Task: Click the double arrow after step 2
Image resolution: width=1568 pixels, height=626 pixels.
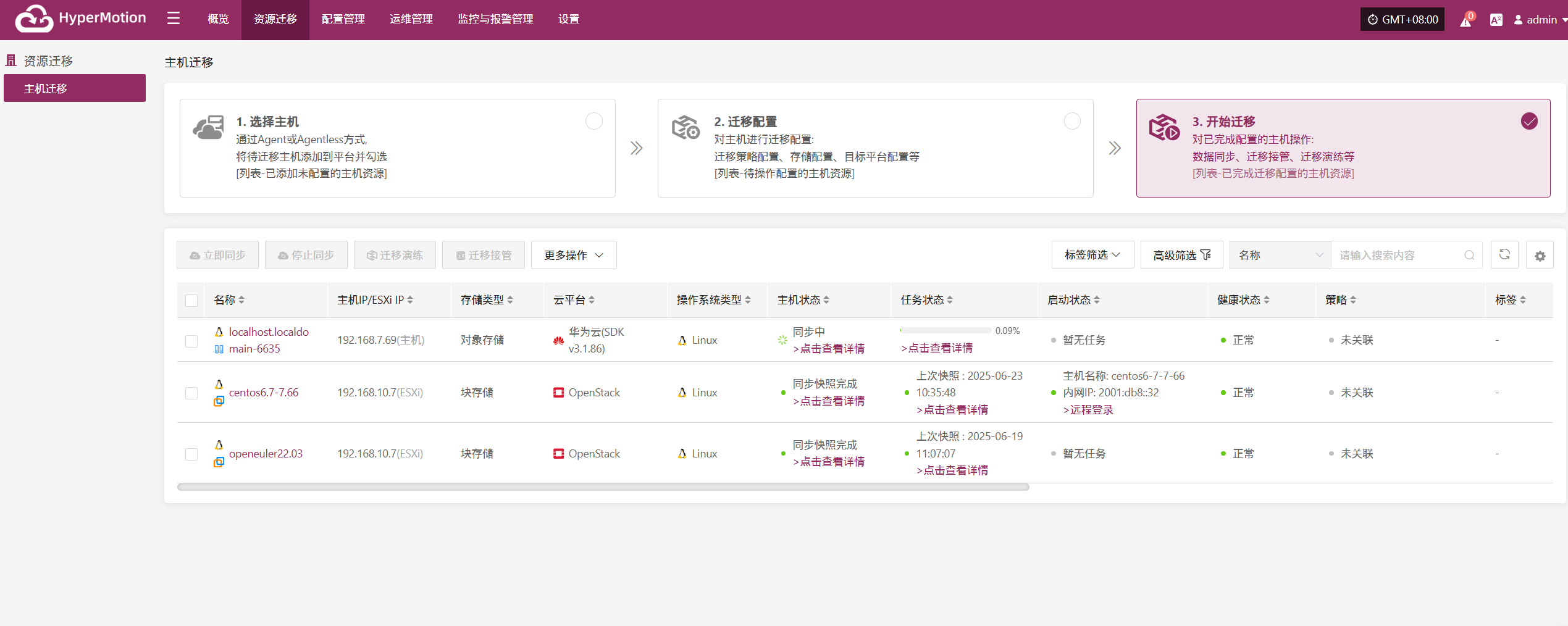Action: click(x=1115, y=148)
